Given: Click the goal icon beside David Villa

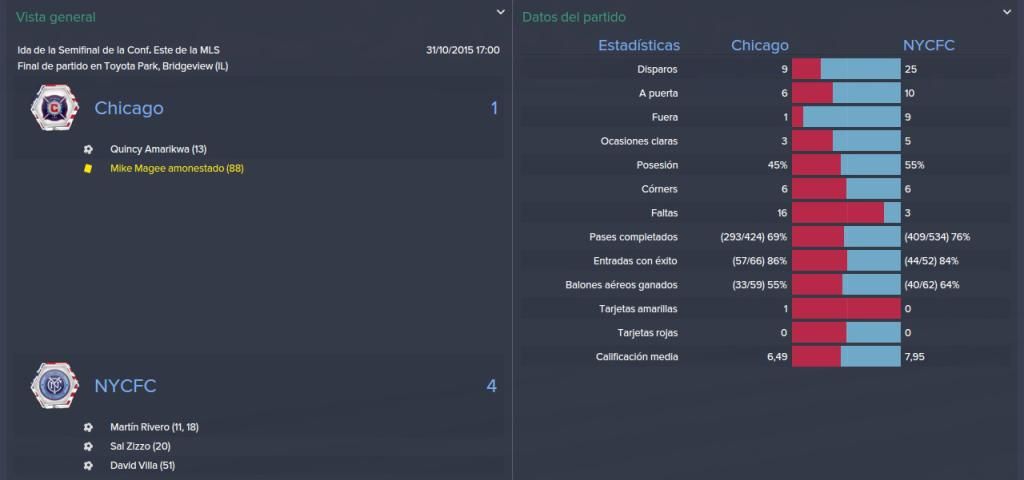Looking at the screenshot, I should (x=89, y=466).
